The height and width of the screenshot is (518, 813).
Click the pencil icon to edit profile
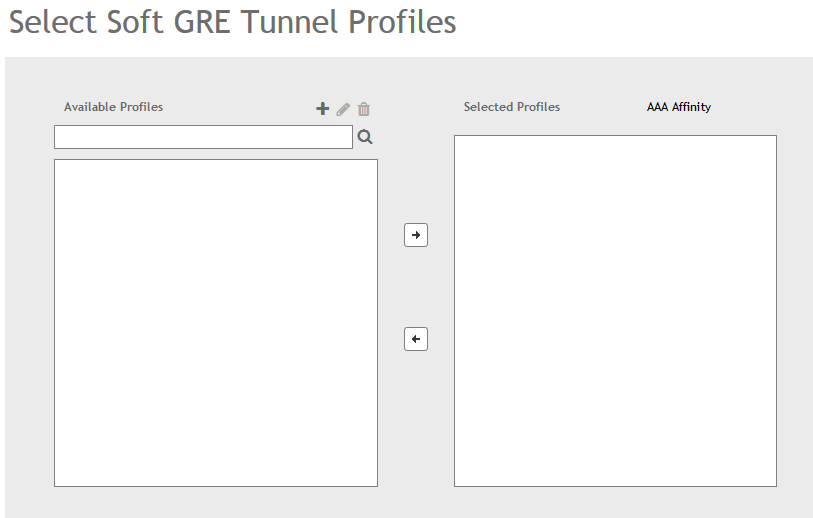pyautogui.click(x=343, y=109)
